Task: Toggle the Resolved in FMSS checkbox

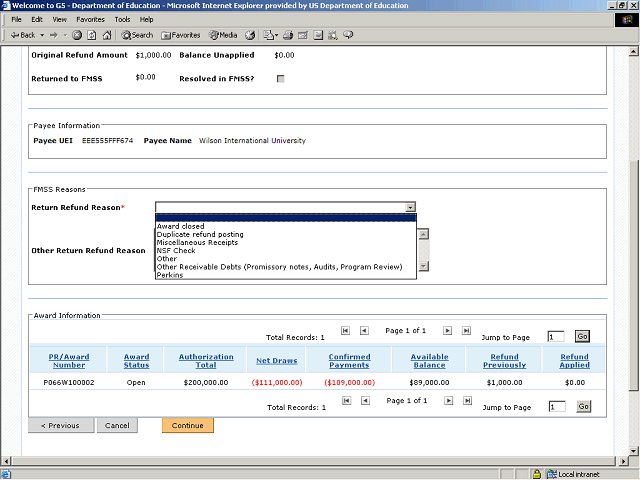Action: pos(280,78)
